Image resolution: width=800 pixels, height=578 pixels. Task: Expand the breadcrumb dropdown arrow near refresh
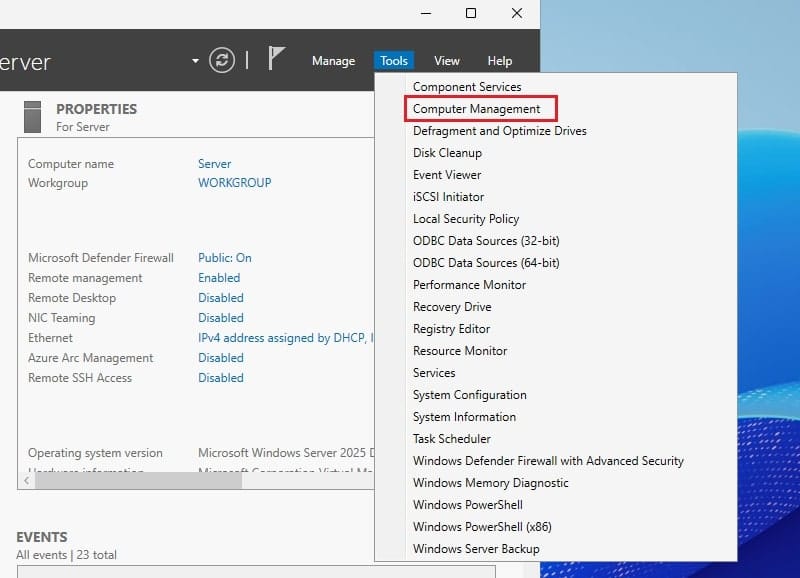click(x=195, y=61)
